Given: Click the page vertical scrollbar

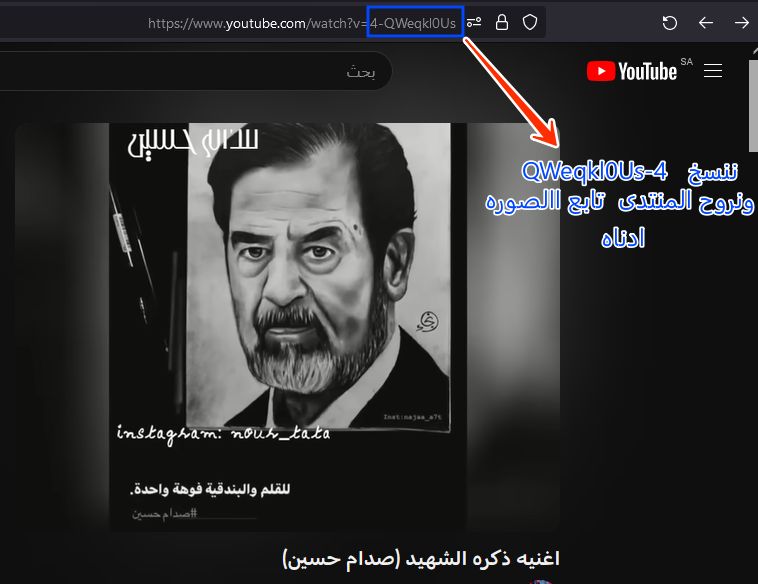Looking at the screenshot, I should point(754,105).
